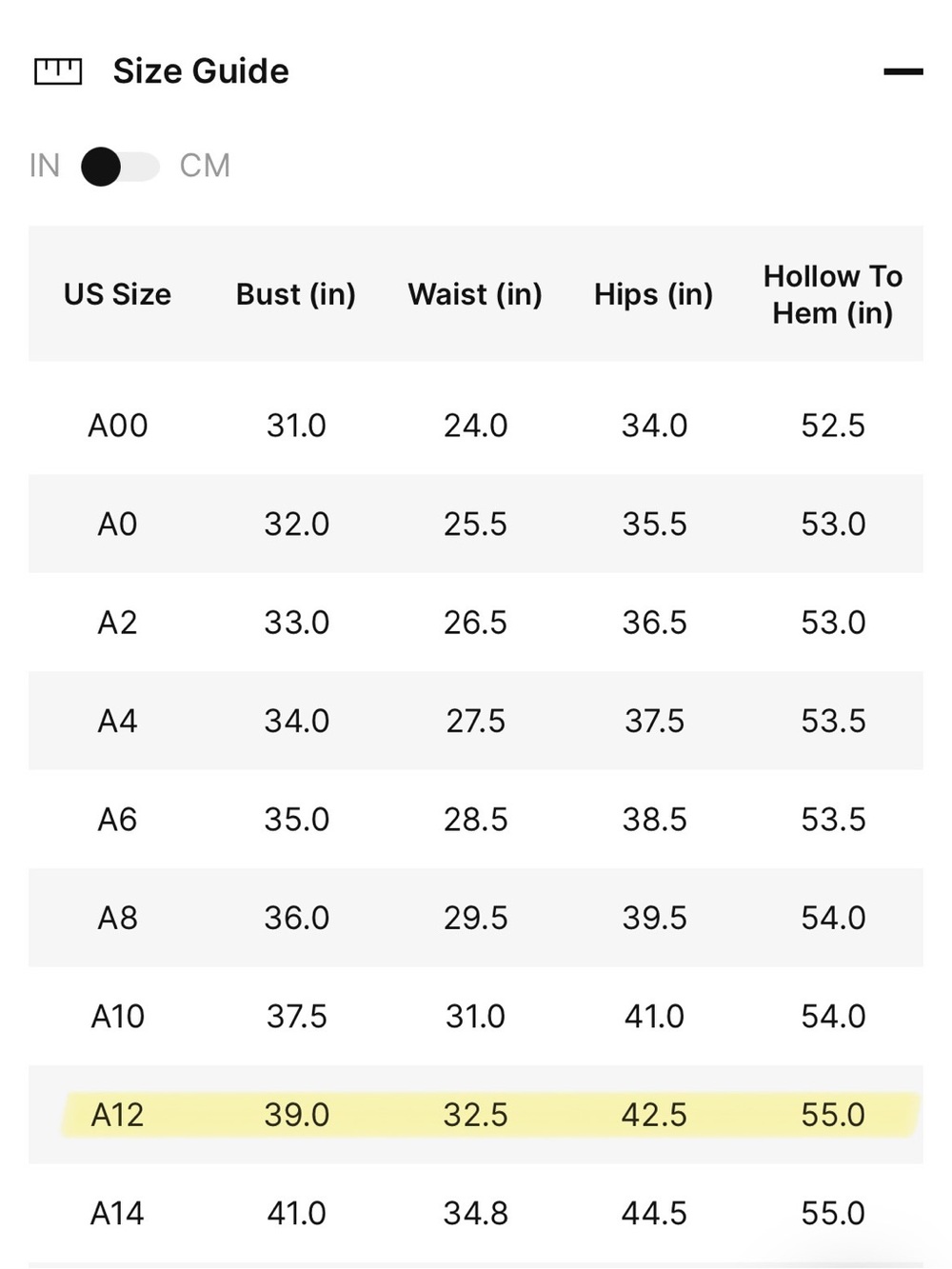
Task: Select the A6 size row
Action: (476, 820)
